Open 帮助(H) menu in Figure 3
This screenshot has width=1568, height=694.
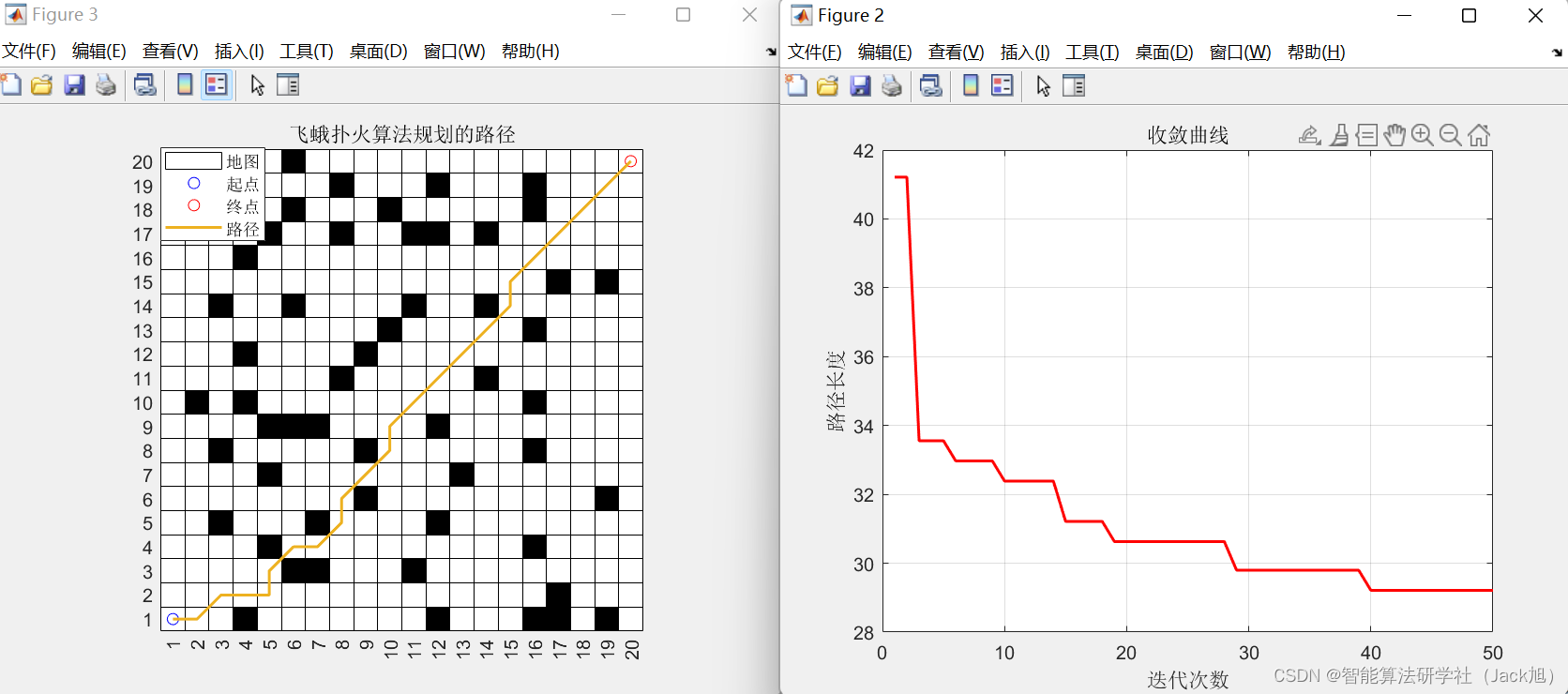point(531,51)
